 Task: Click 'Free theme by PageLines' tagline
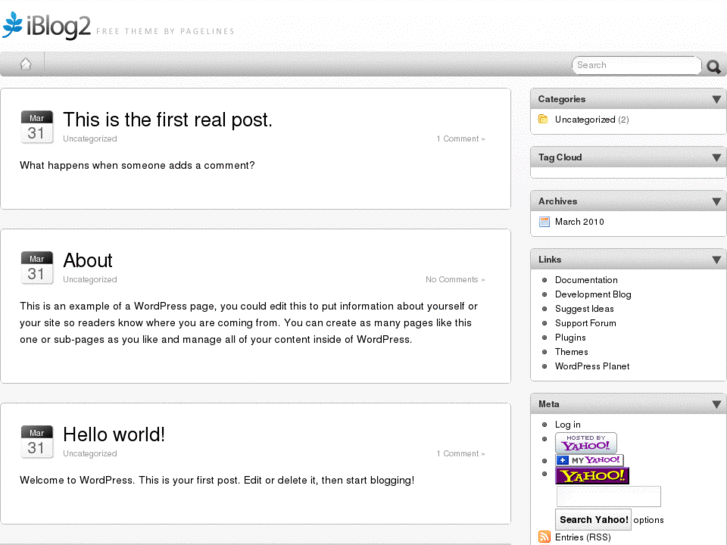click(166, 31)
